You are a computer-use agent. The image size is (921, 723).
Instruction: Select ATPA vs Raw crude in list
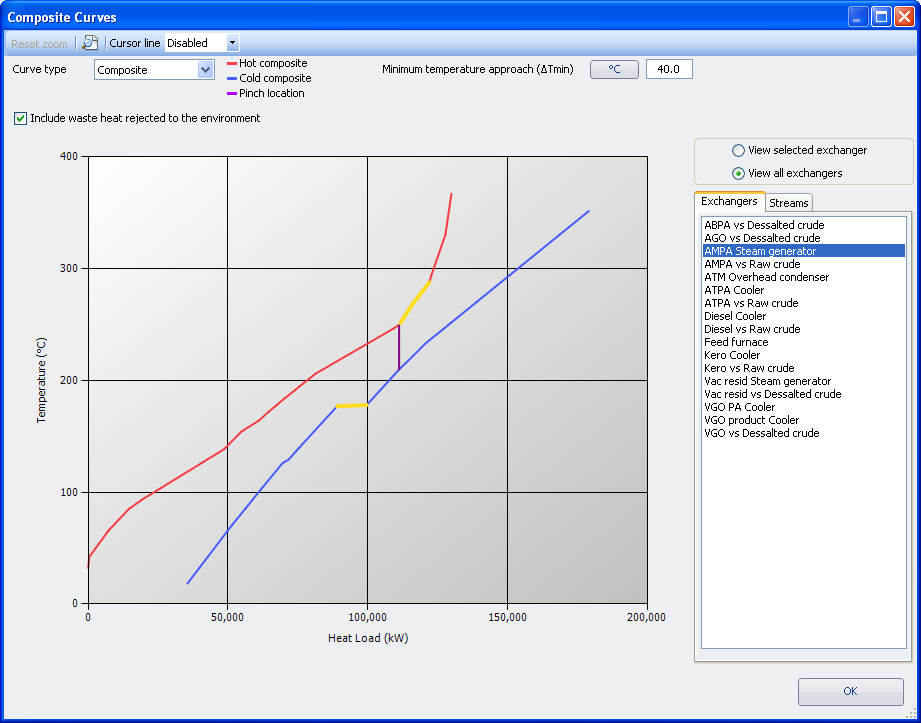click(x=804, y=303)
